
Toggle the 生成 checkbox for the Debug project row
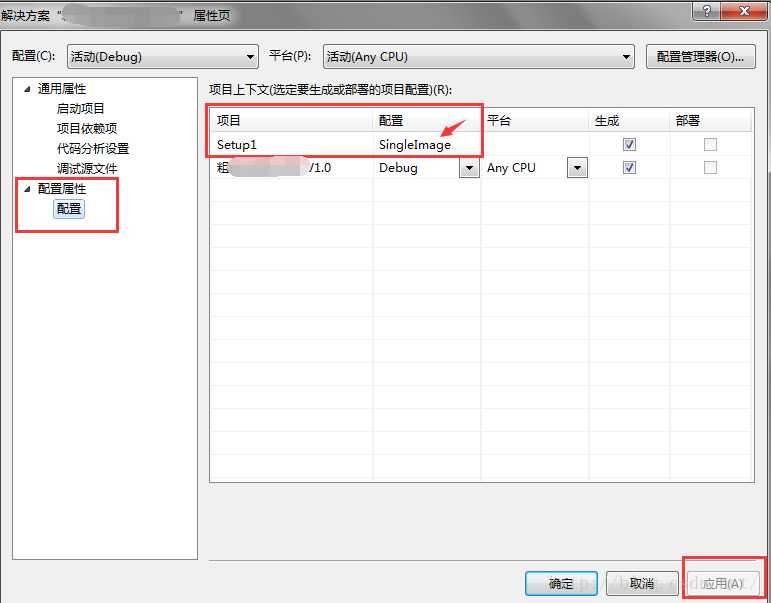[x=629, y=168]
